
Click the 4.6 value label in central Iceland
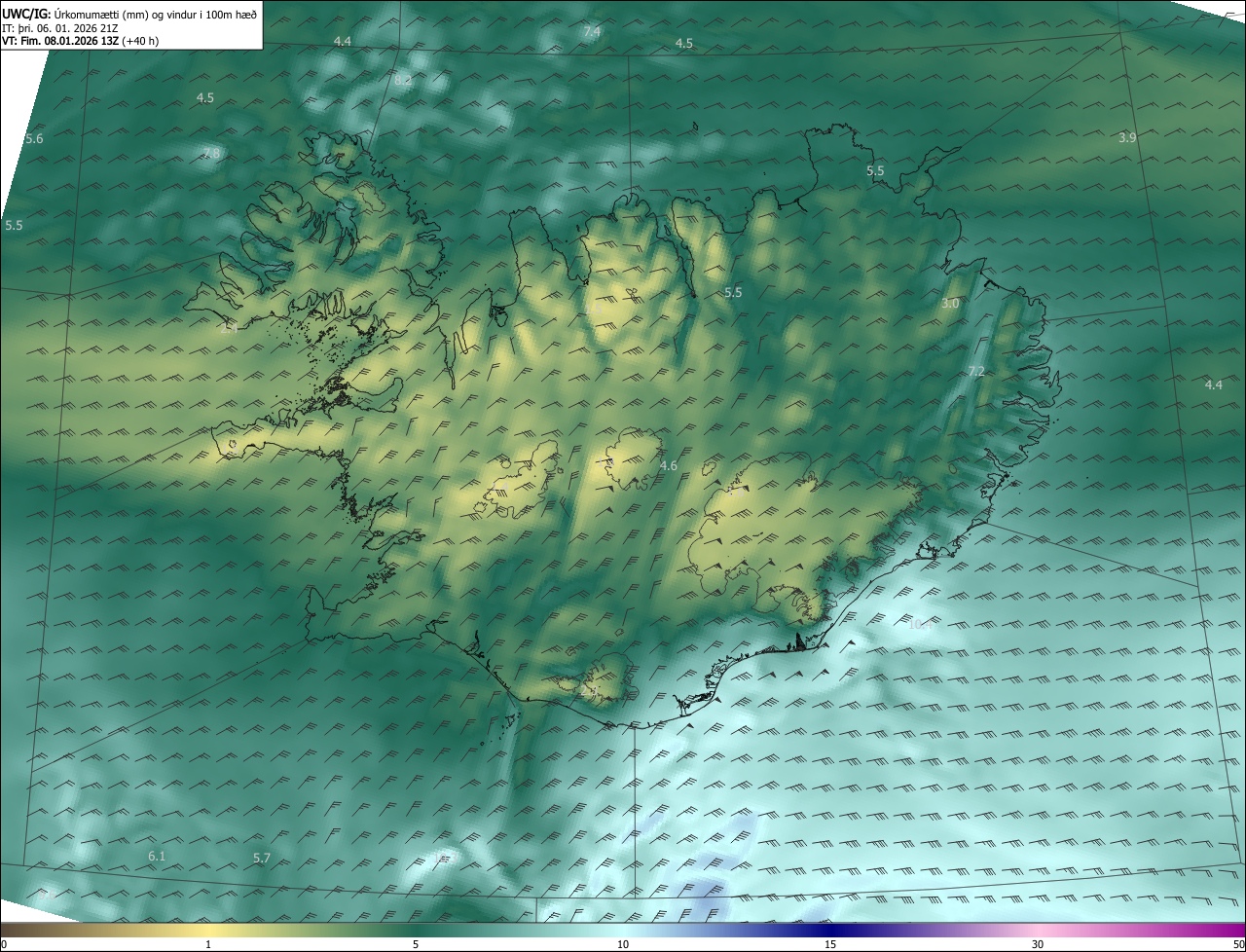[668, 466]
